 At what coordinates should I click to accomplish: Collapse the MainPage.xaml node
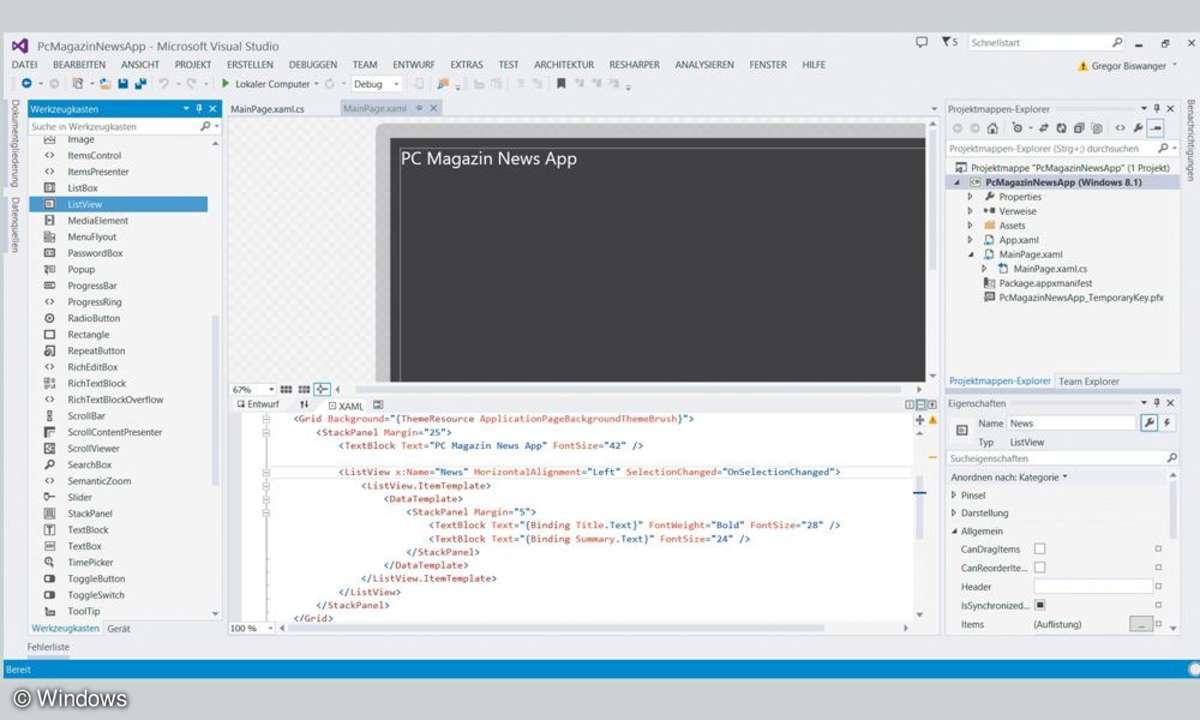coord(969,254)
